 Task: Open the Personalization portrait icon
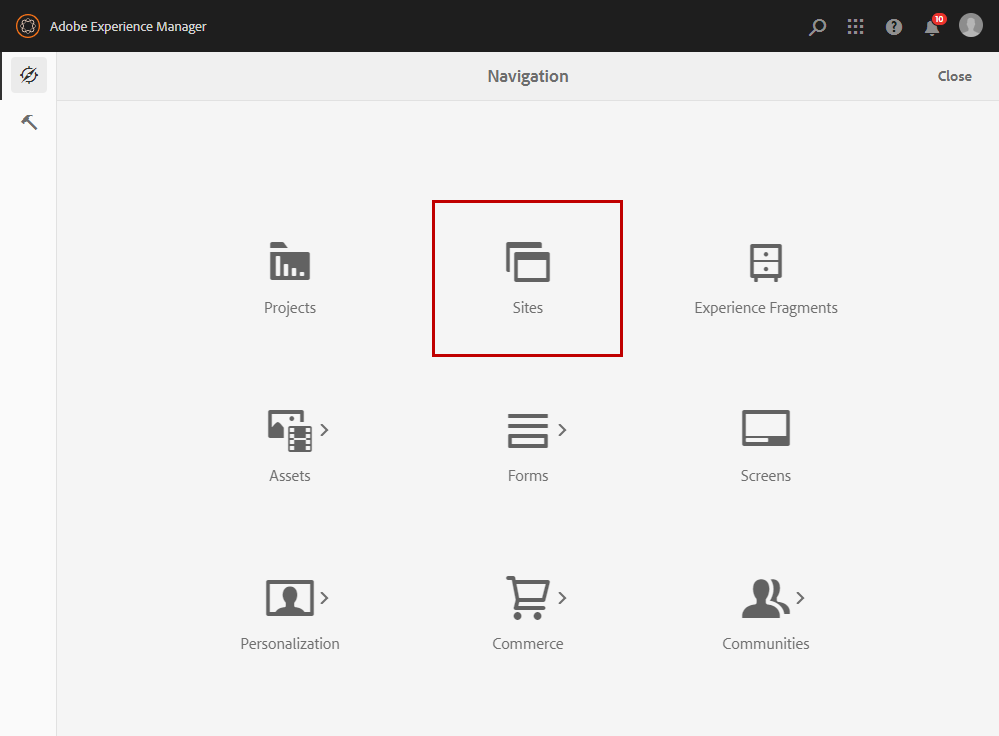coord(289,598)
